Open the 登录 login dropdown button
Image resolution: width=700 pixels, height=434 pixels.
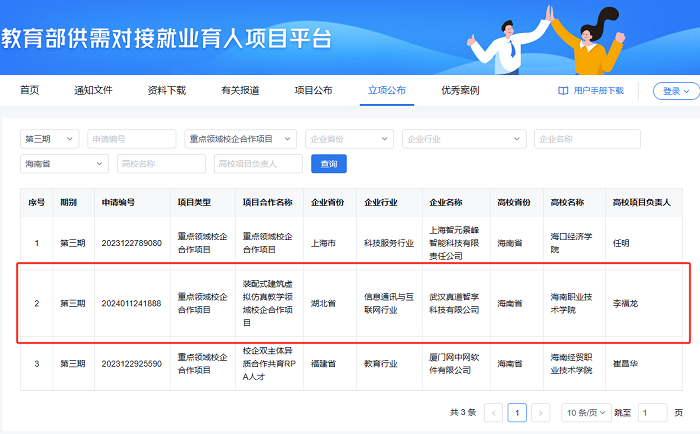(676, 91)
